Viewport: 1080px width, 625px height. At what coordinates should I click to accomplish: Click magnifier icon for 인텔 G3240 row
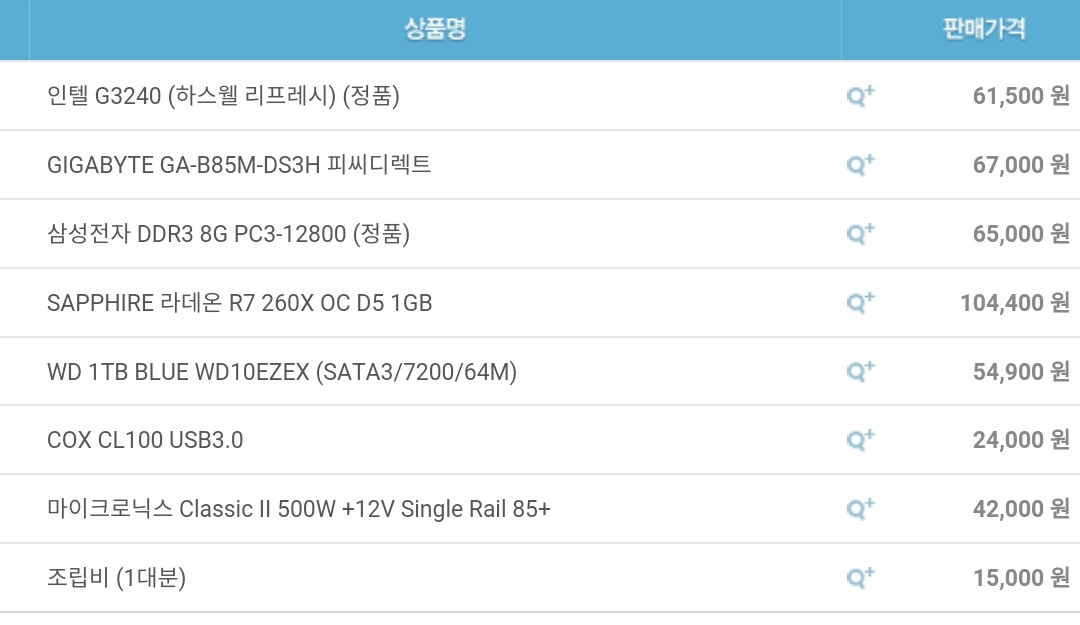click(860, 96)
